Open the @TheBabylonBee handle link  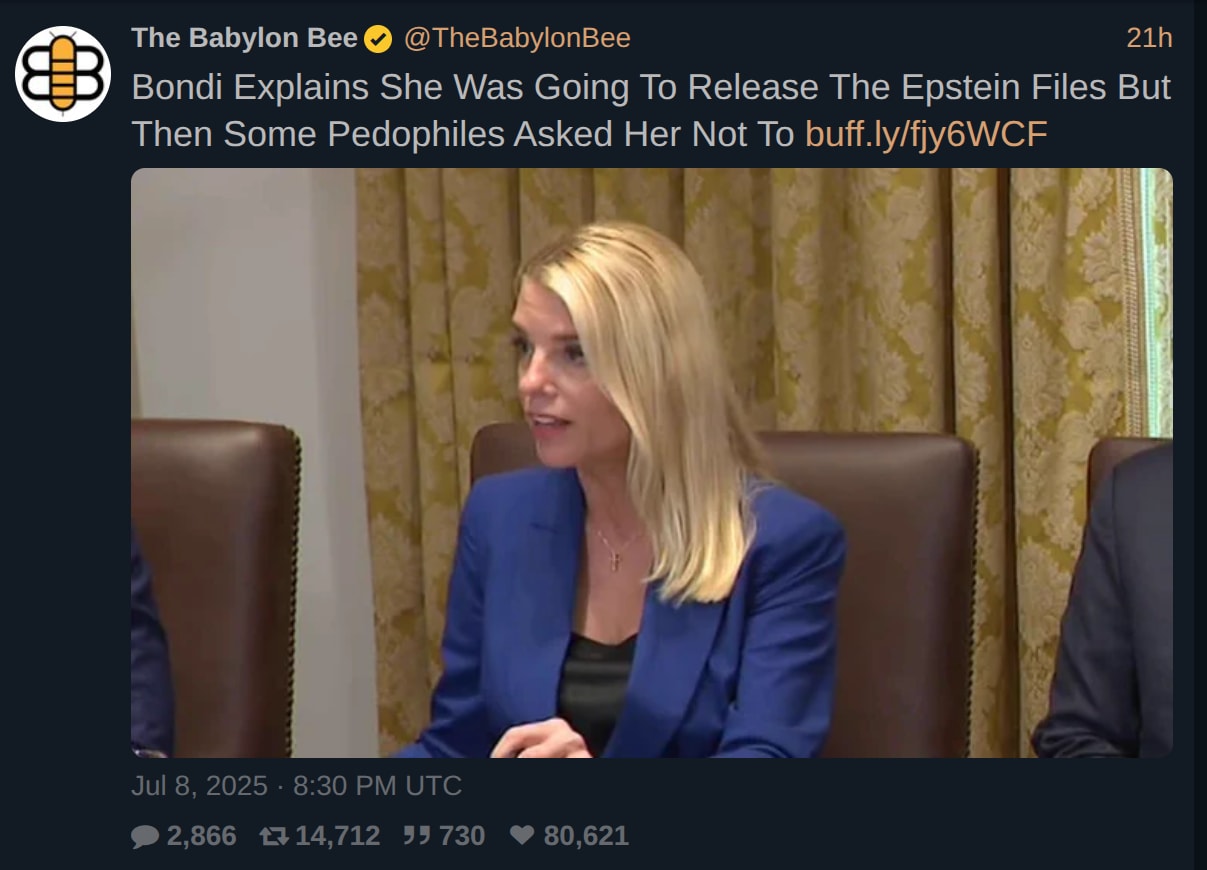coord(516,39)
